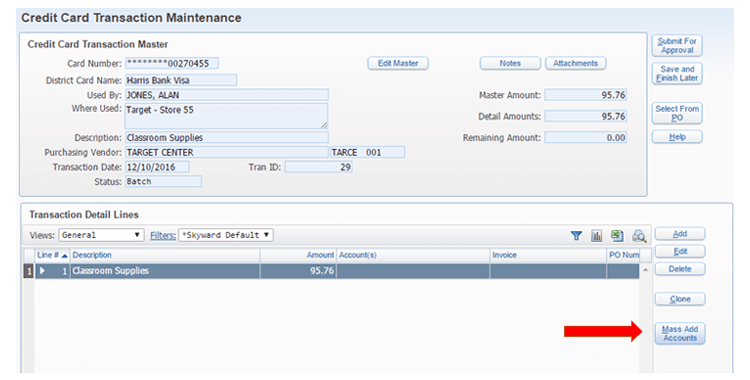Sort by the Description column header

(x=165, y=256)
